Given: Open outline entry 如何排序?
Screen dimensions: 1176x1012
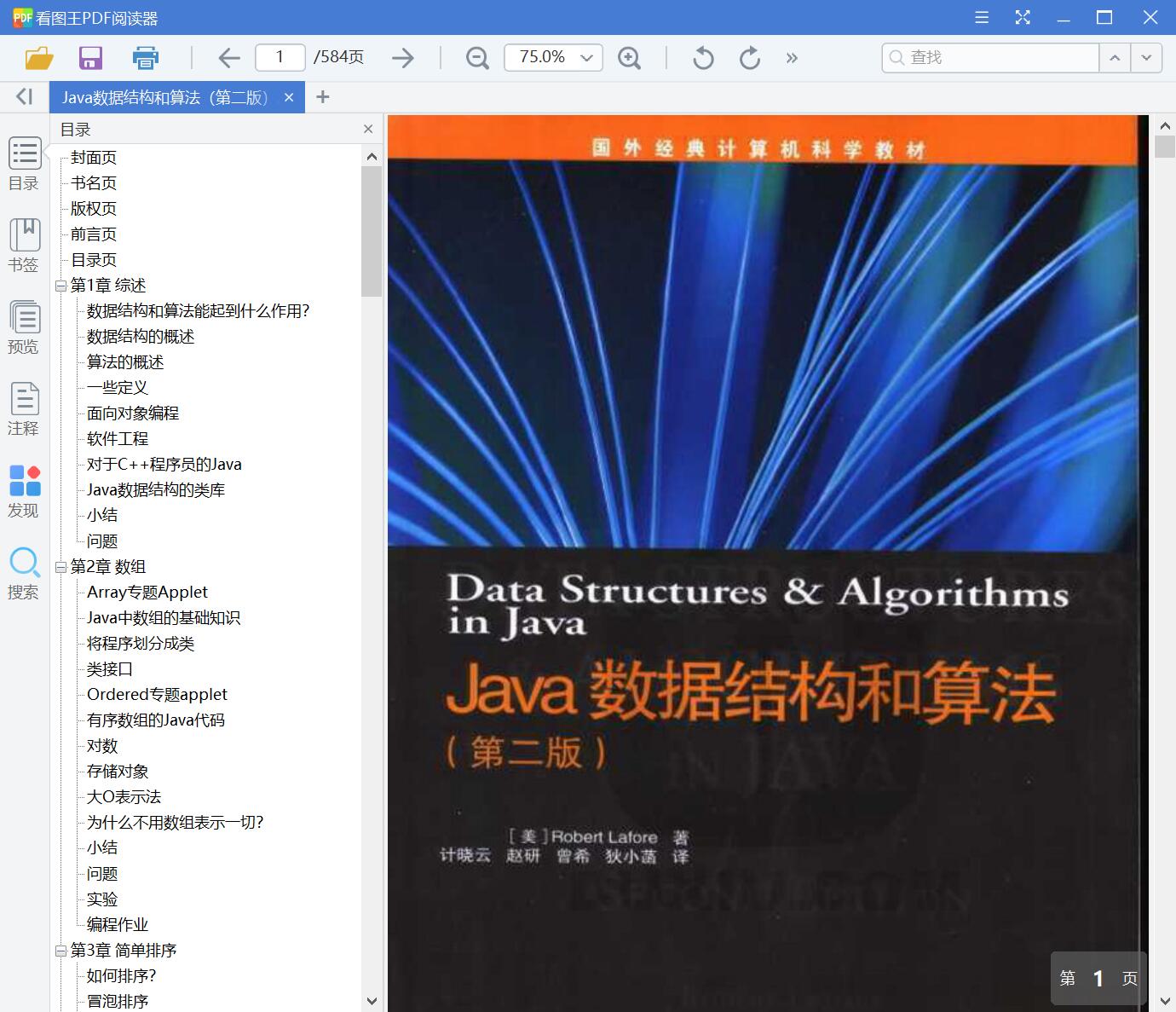Looking at the screenshot, I should coord(122,976).
